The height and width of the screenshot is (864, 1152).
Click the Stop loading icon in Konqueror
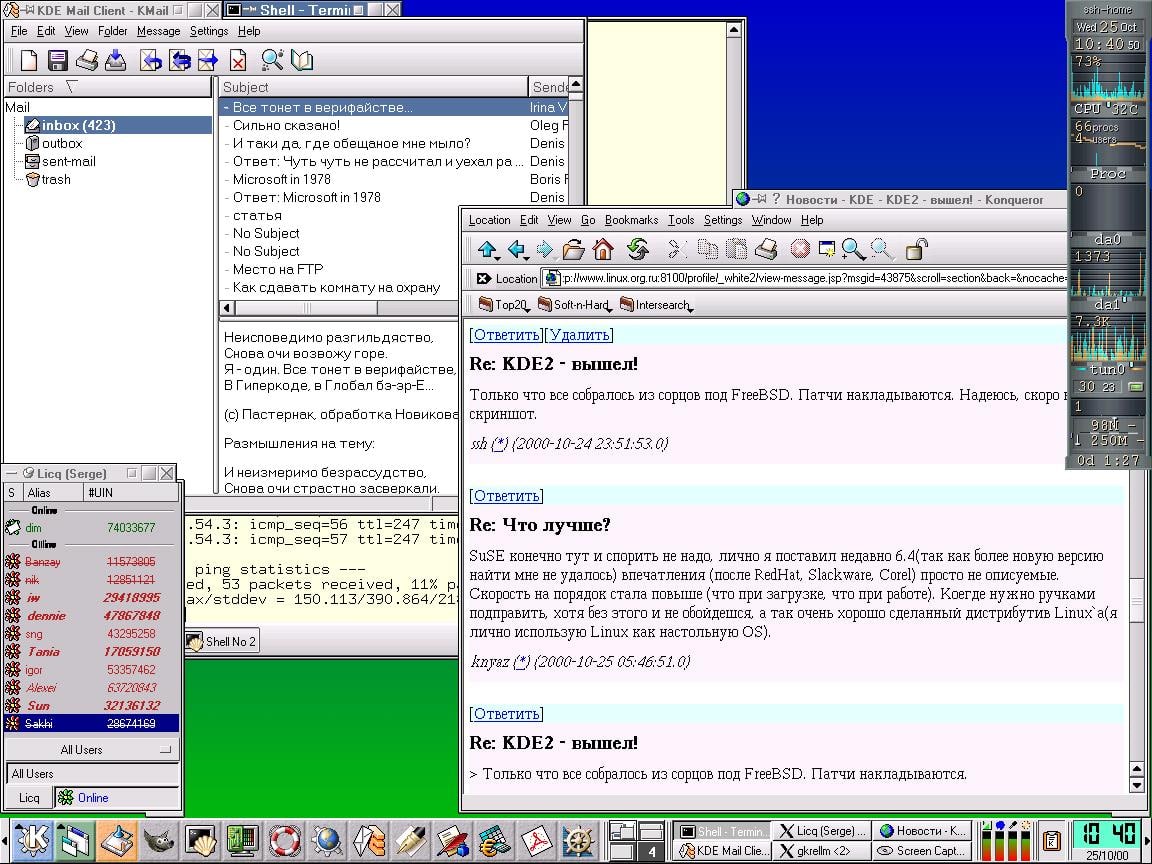800,250
